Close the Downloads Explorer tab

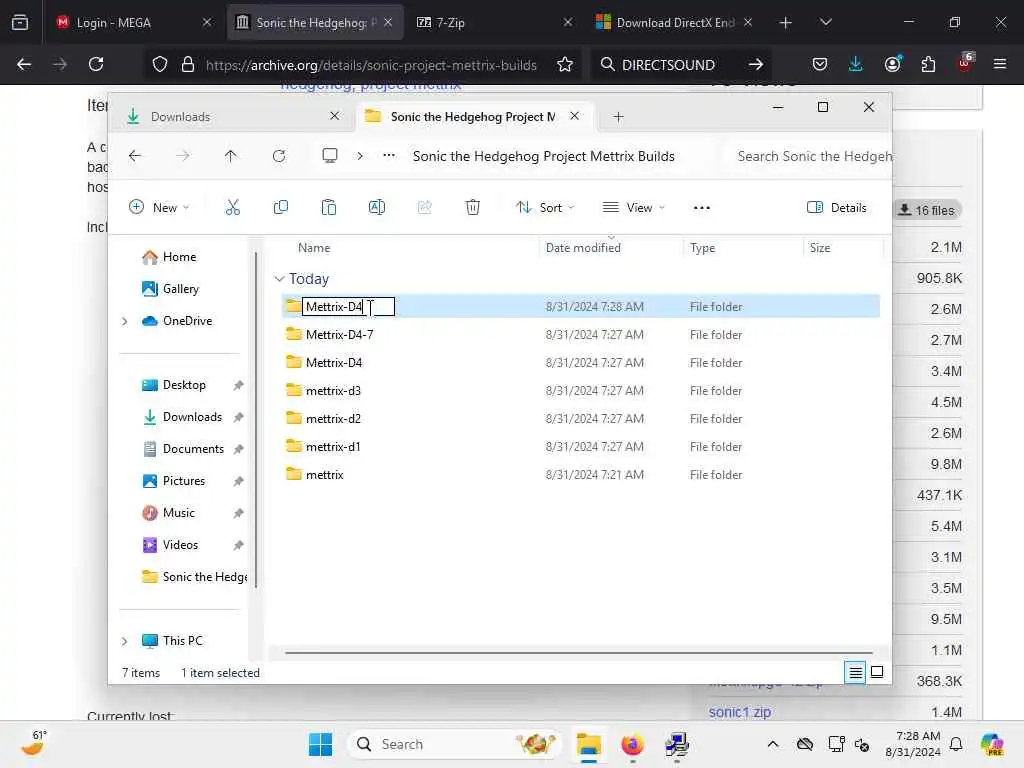(x=334, y=116)
